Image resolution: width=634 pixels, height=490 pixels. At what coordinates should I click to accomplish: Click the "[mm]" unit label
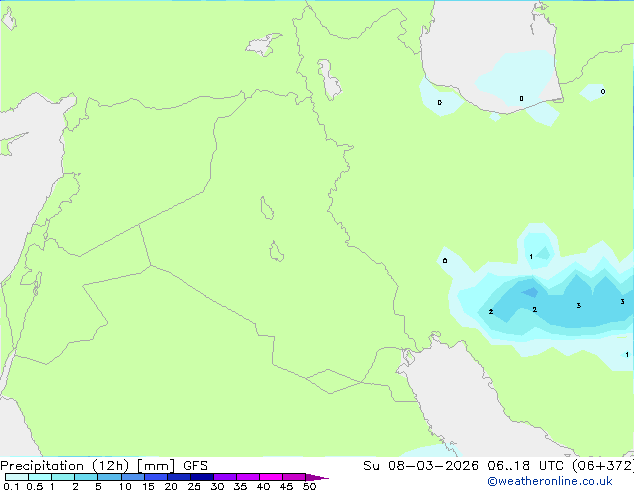[x=156, y=466]
